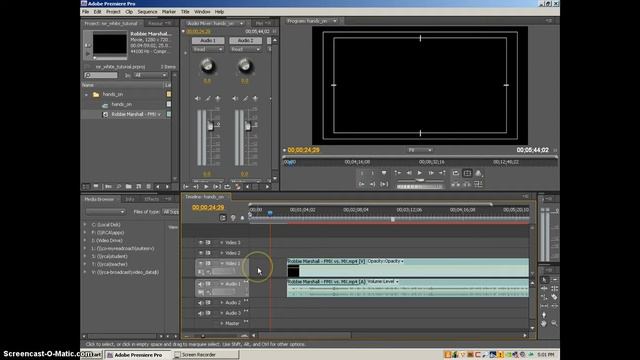Click Set Unnumbered Marker in Program monitor
This screenshot has height=360, width=640.
384,173
